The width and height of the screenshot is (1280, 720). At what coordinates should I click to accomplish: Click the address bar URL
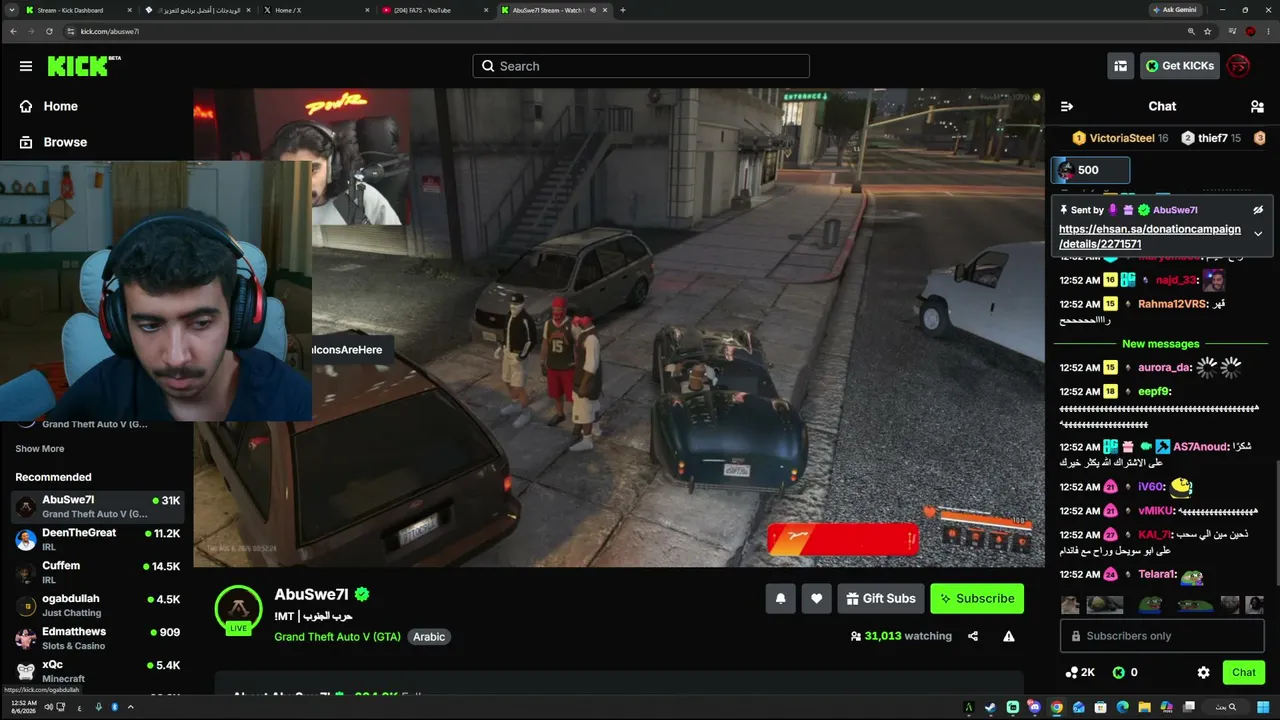pos(109,31)
